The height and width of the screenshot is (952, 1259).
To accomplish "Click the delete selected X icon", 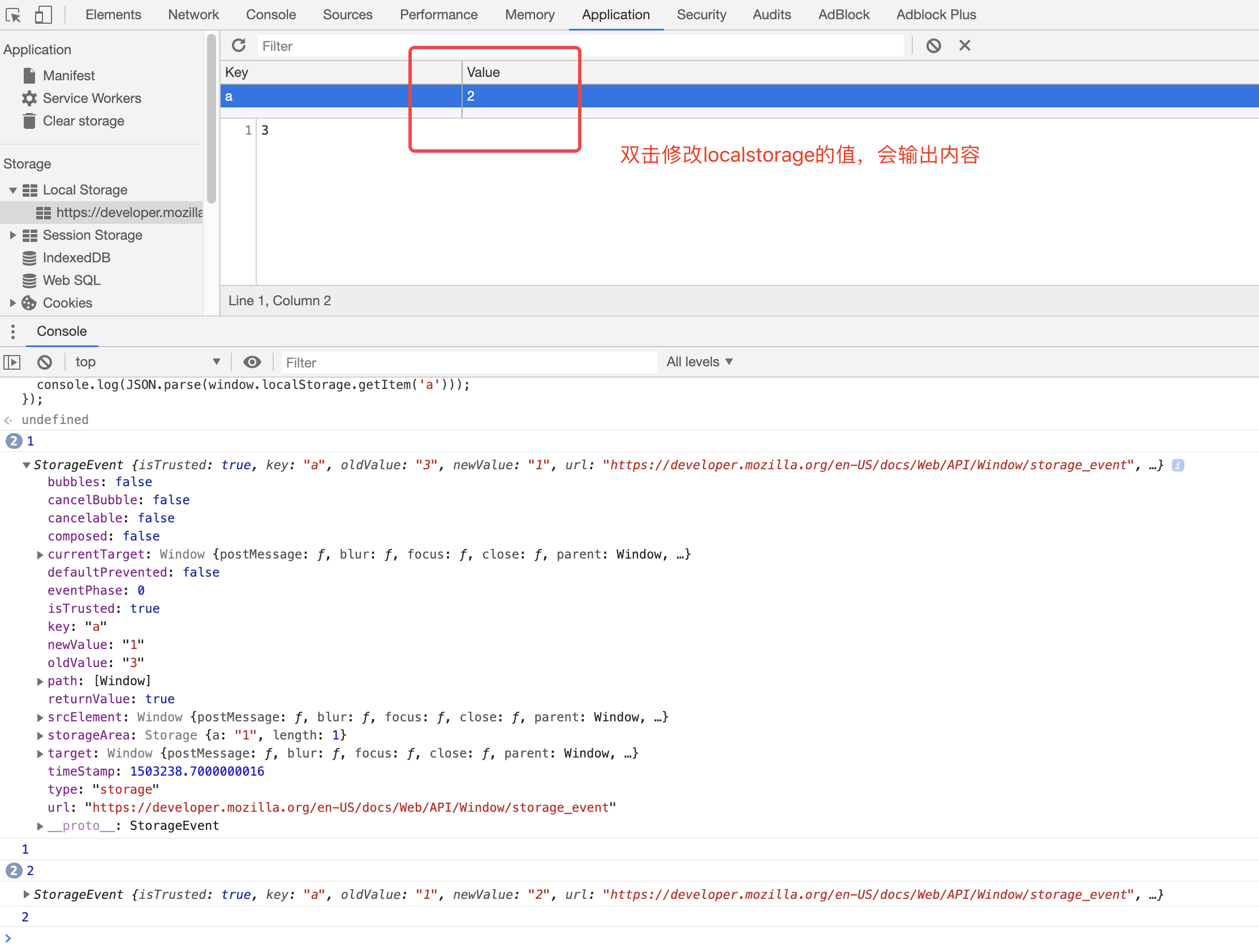I will [x=965, y=46].
